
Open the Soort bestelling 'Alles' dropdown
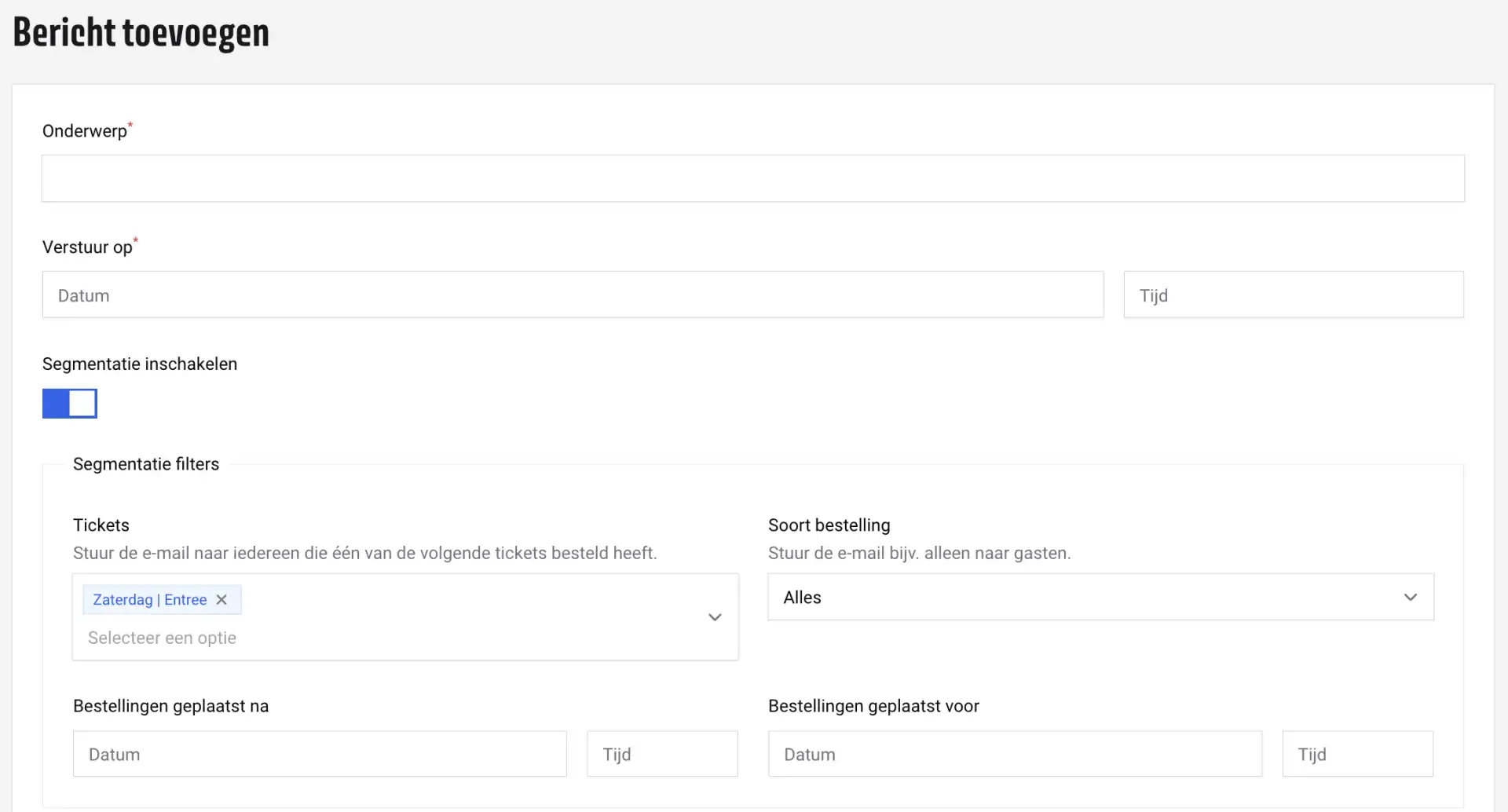pyautogui.click(x=1100, y=598)
